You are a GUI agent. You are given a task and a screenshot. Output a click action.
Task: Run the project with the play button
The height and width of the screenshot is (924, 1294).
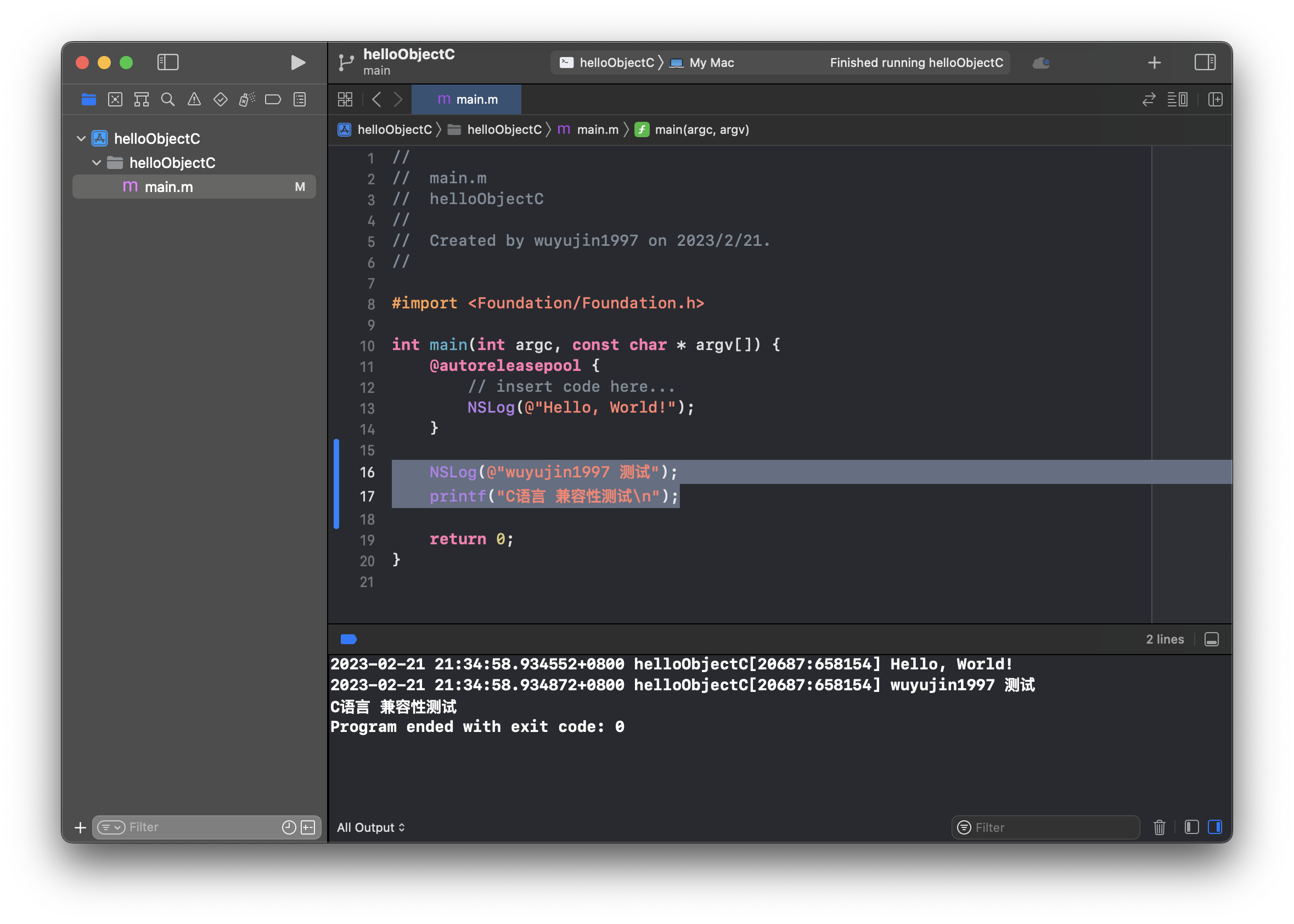point(297,62)
